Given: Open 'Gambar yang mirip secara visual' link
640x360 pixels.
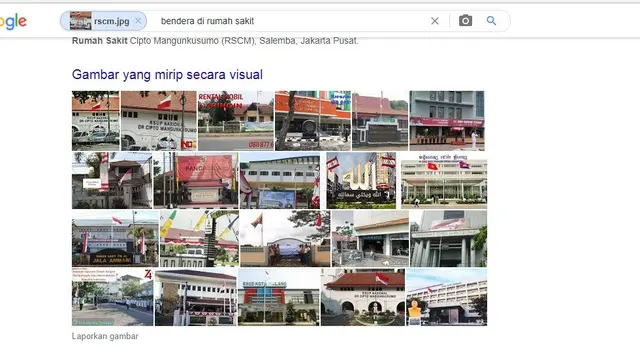Looking at the screenshot, I should click(x=167, y=75).
